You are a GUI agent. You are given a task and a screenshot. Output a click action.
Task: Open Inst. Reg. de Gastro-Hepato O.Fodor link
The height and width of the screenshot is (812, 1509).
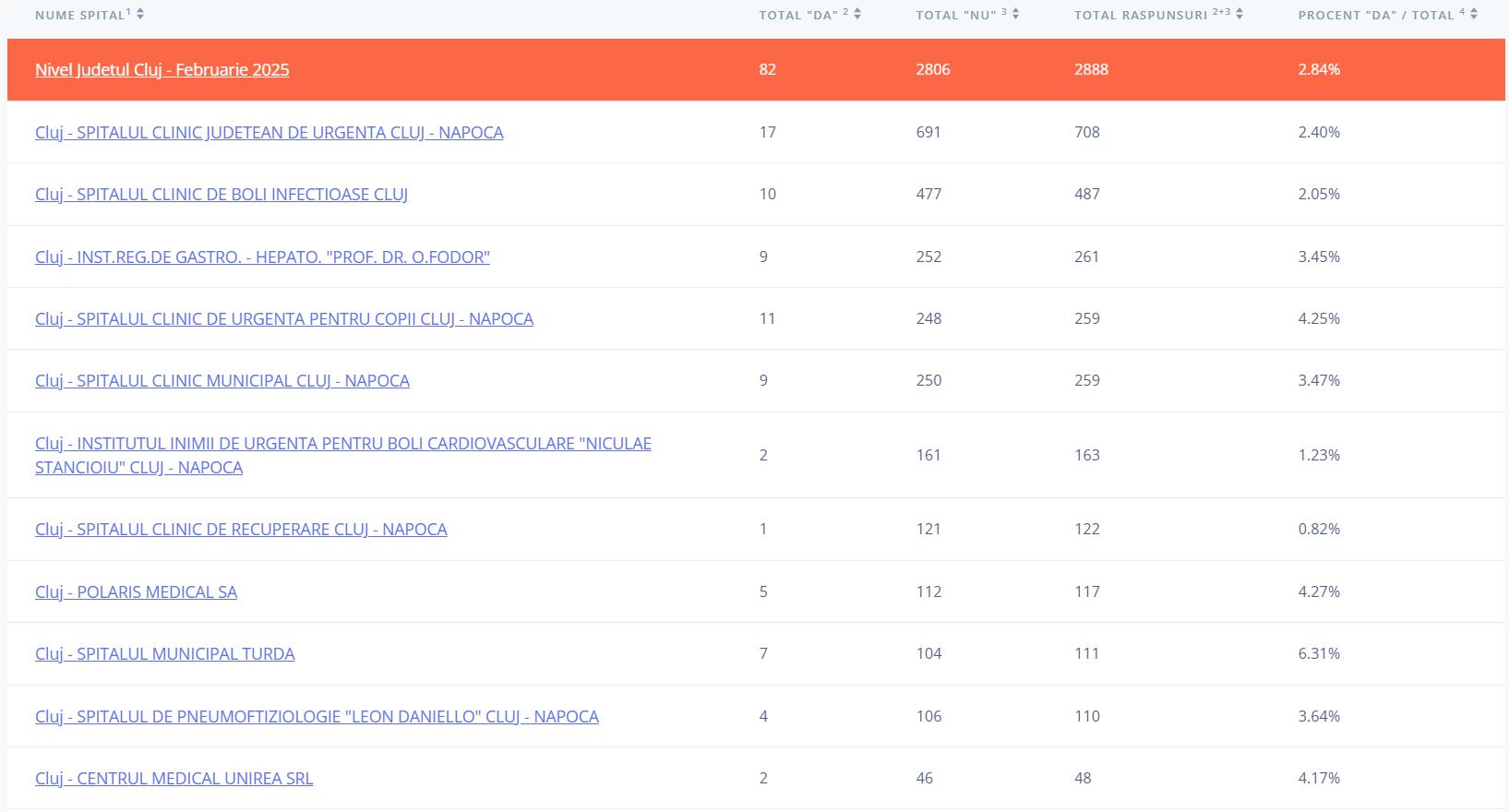pyautogui.click(x=262, y=257)
